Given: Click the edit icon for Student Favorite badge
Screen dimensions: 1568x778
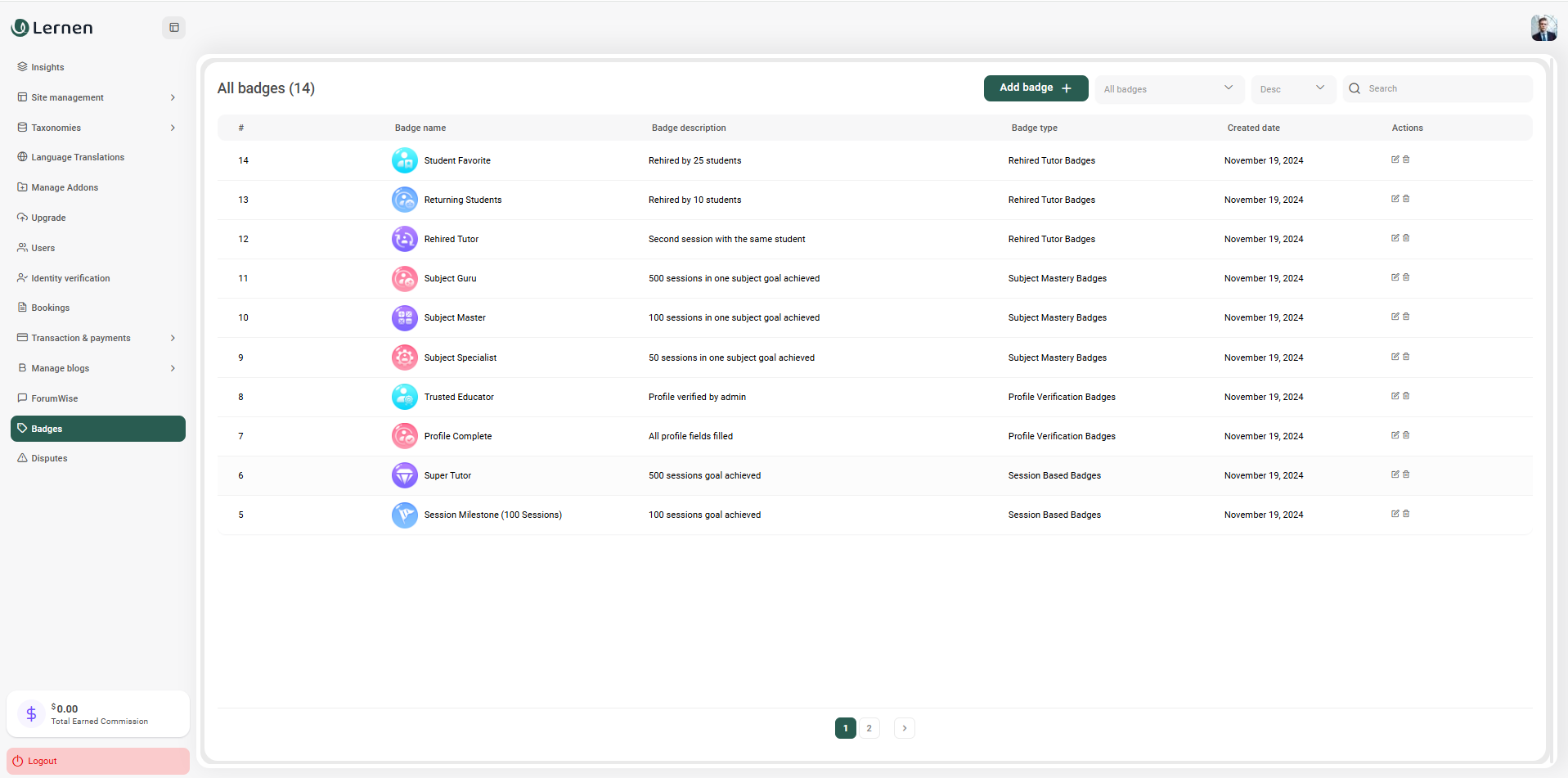Looking at the screenshot, I should (1395, 160).
